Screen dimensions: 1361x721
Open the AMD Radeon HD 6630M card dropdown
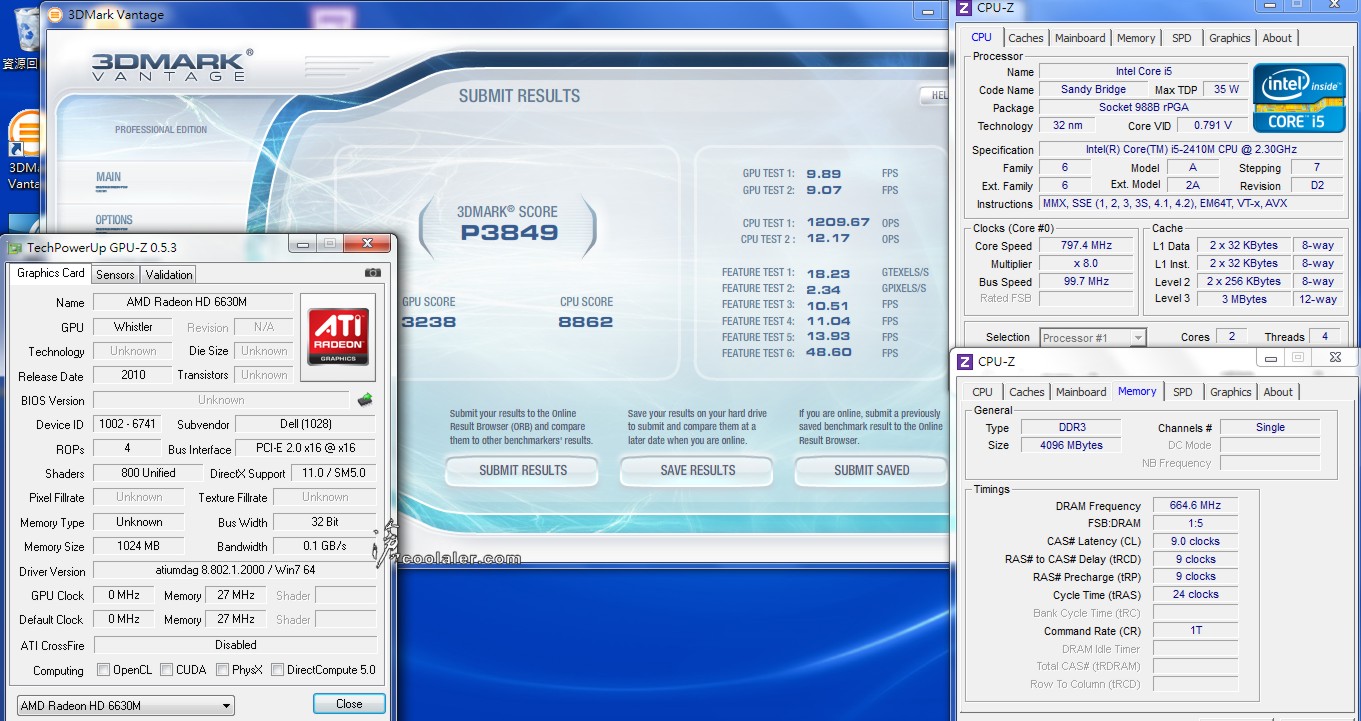click(x=125, y=705)
